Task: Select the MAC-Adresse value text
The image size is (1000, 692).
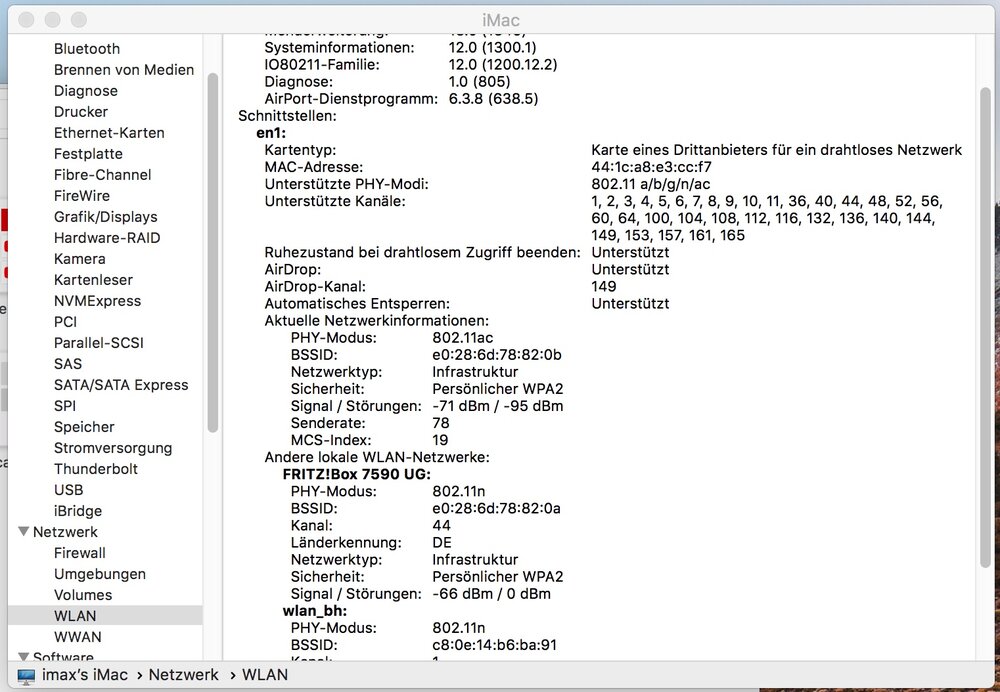Action: click(651, 167)
